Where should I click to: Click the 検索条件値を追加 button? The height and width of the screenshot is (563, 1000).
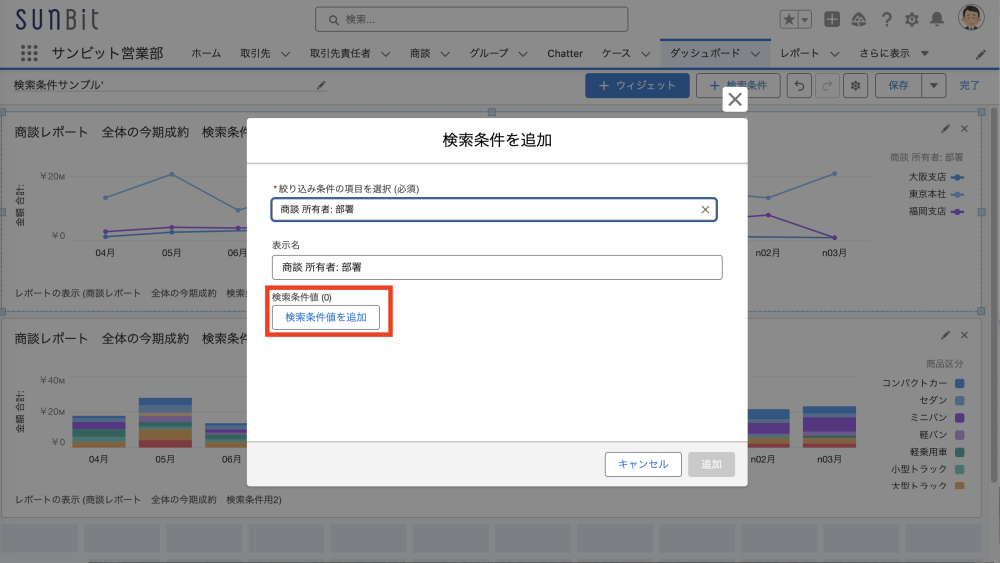click(326, 317)
